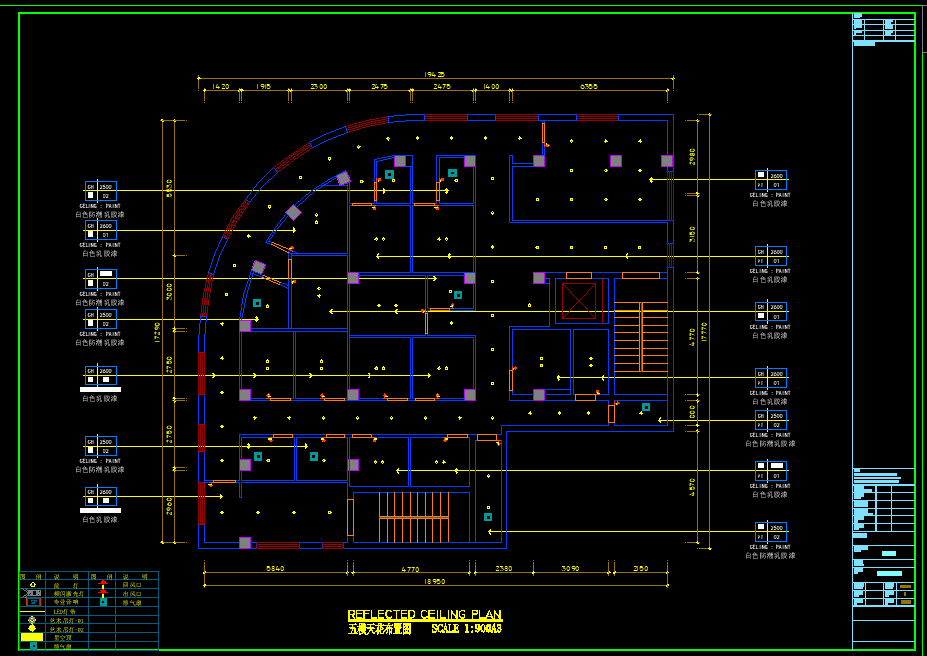
Task: Select the LED strip line sample in legend
Action: (33, 612)
